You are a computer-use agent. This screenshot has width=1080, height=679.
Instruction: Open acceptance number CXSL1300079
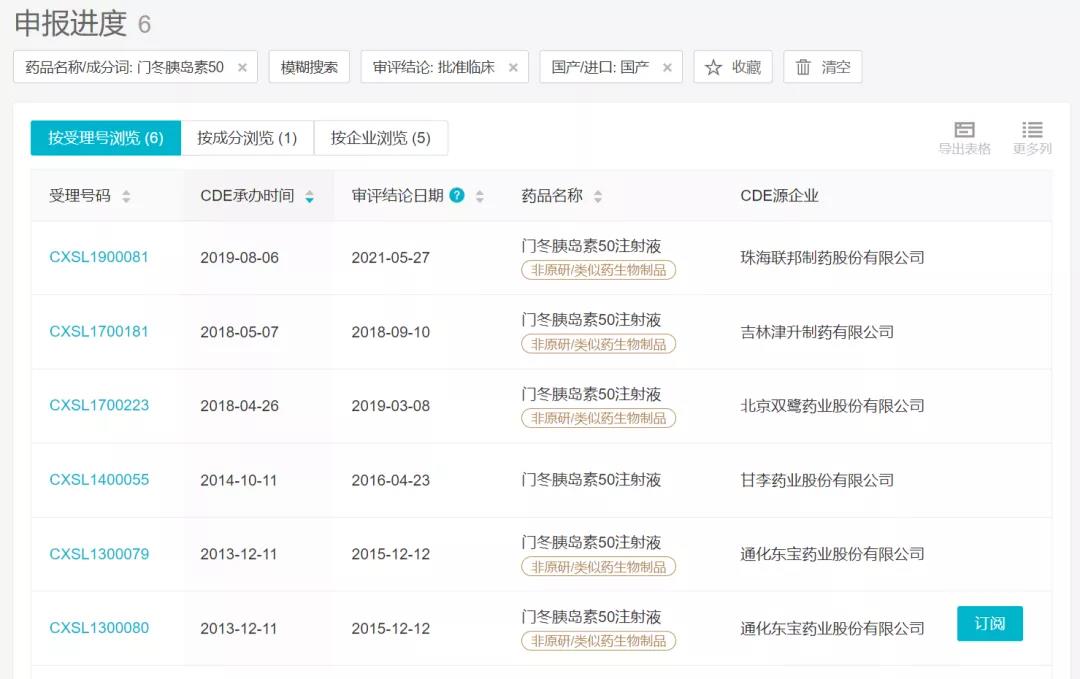[99, 554]
